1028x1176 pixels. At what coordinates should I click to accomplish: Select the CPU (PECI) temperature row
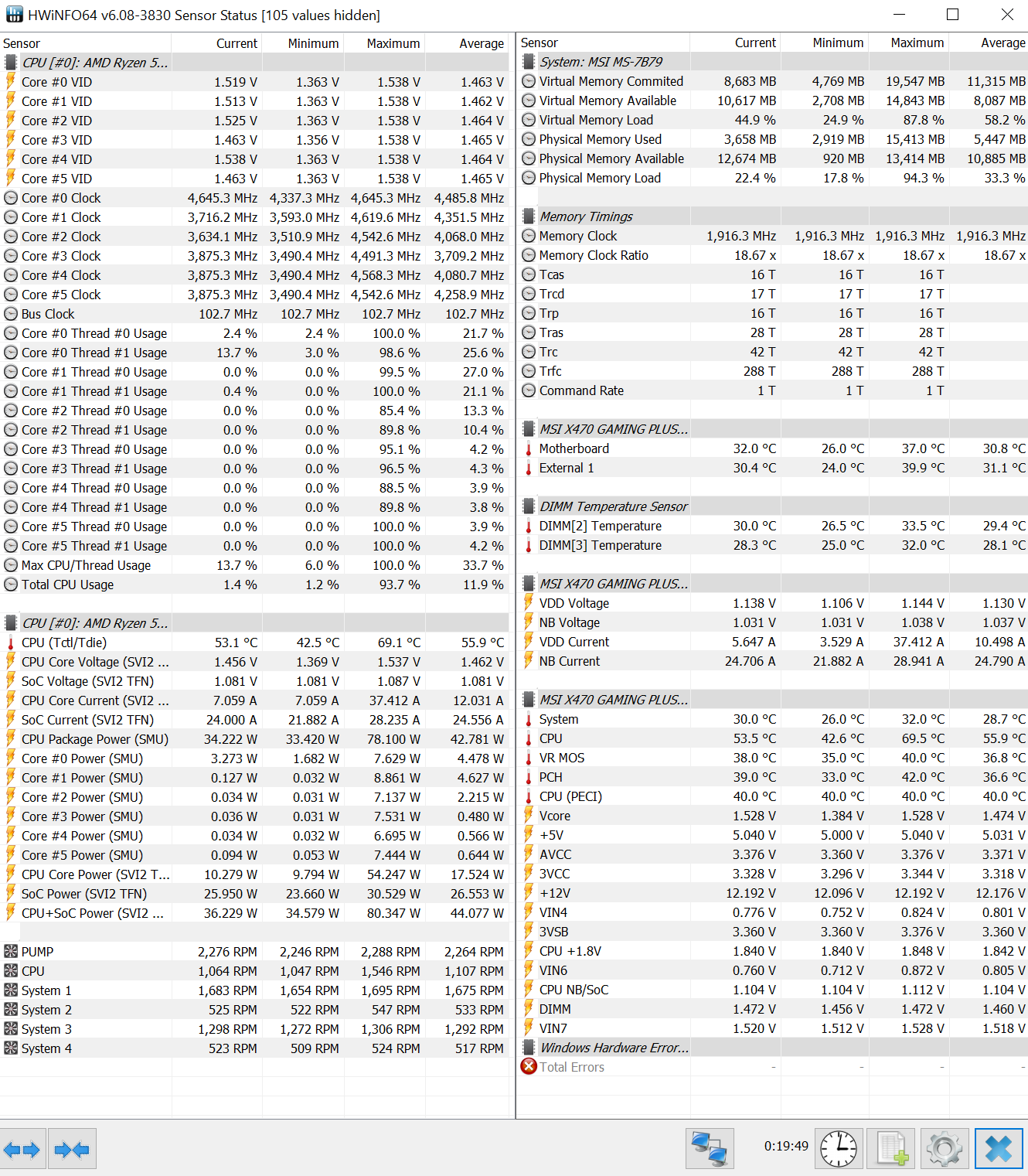[x=772, y=796]
